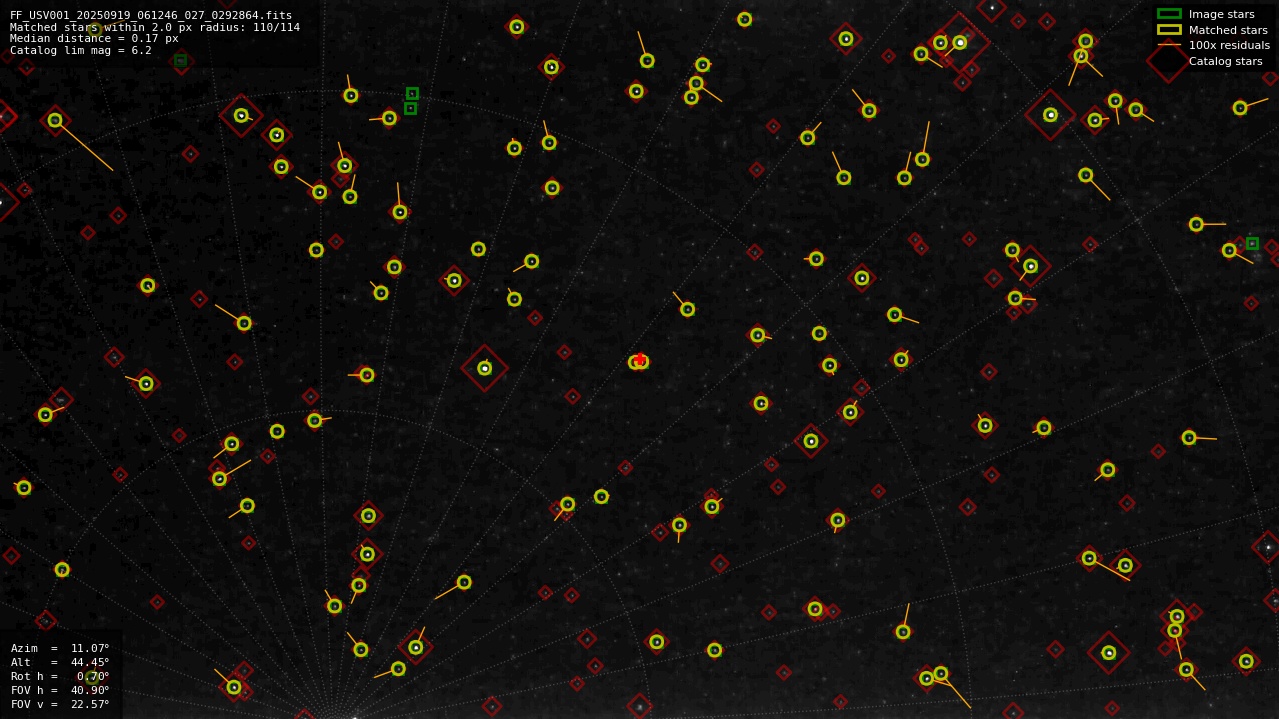The height and width of the screenshot is (719, 1279).
Task: Click the 'Rot h' rotation readout
Action: coord(60,676)
